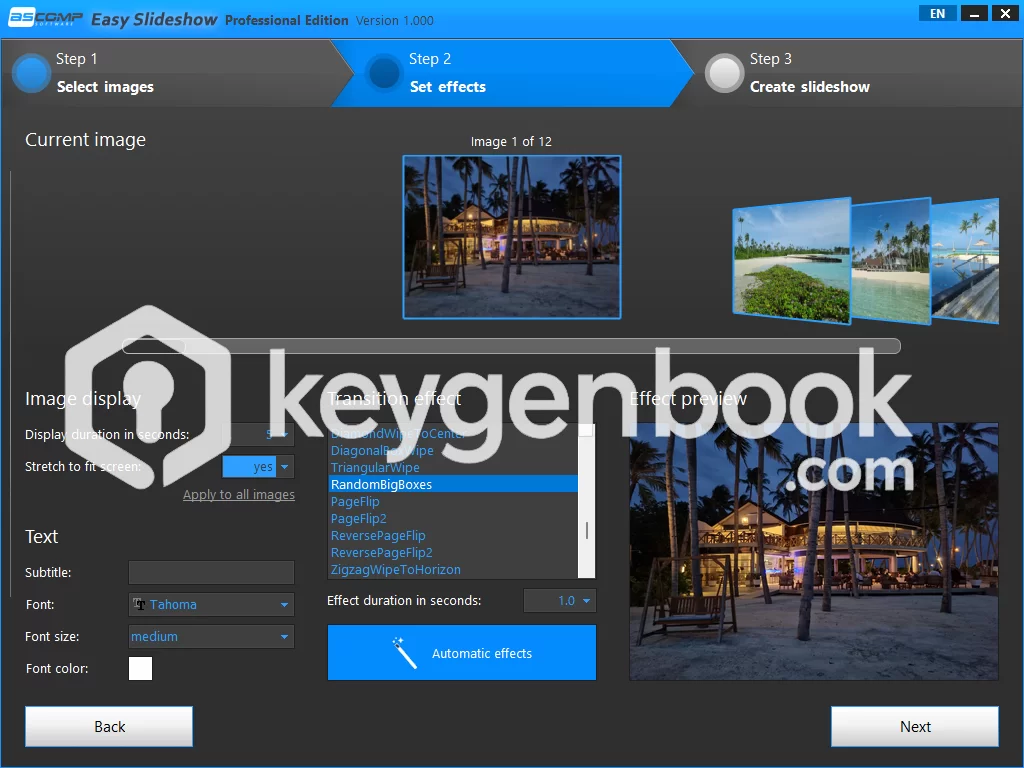Click the Step 3 circle icon
The height and width of the screenshot is (768, 1024).
point(724,73)
